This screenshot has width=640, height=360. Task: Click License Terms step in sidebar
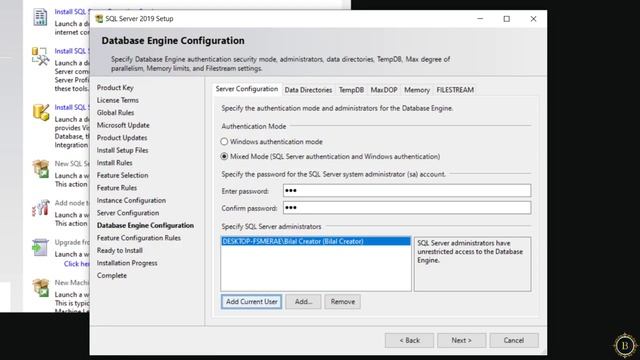click(118, 100)
